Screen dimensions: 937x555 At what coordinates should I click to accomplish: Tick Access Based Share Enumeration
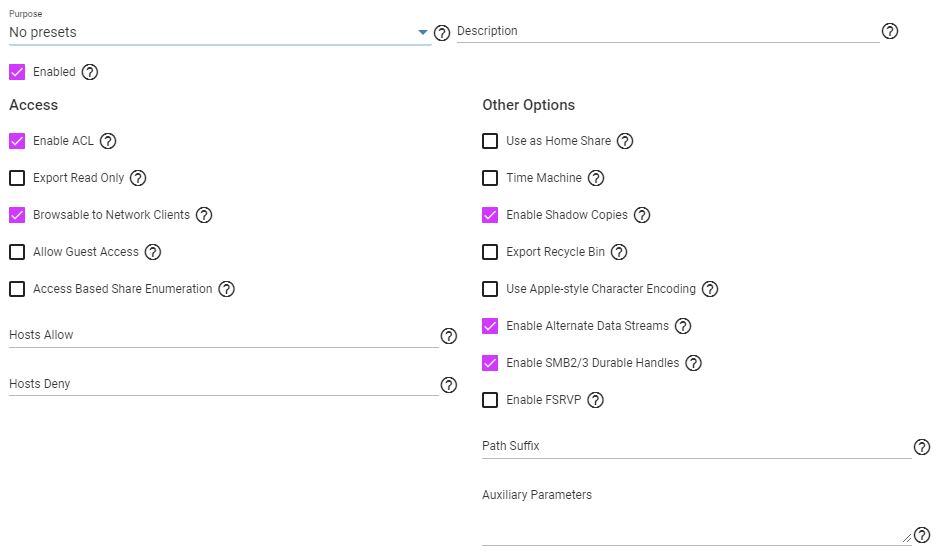(17, 289)
